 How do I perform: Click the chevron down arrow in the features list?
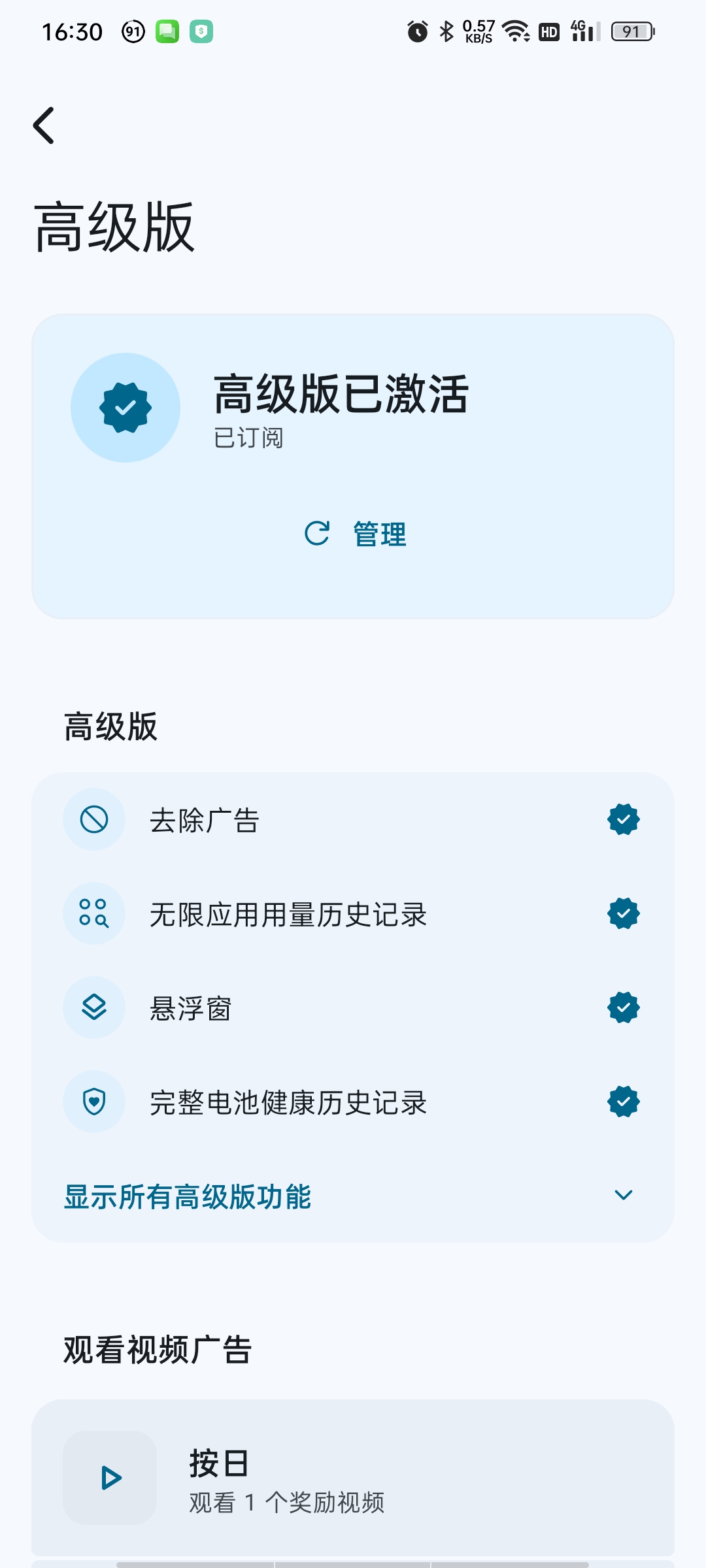[624, 1195]
